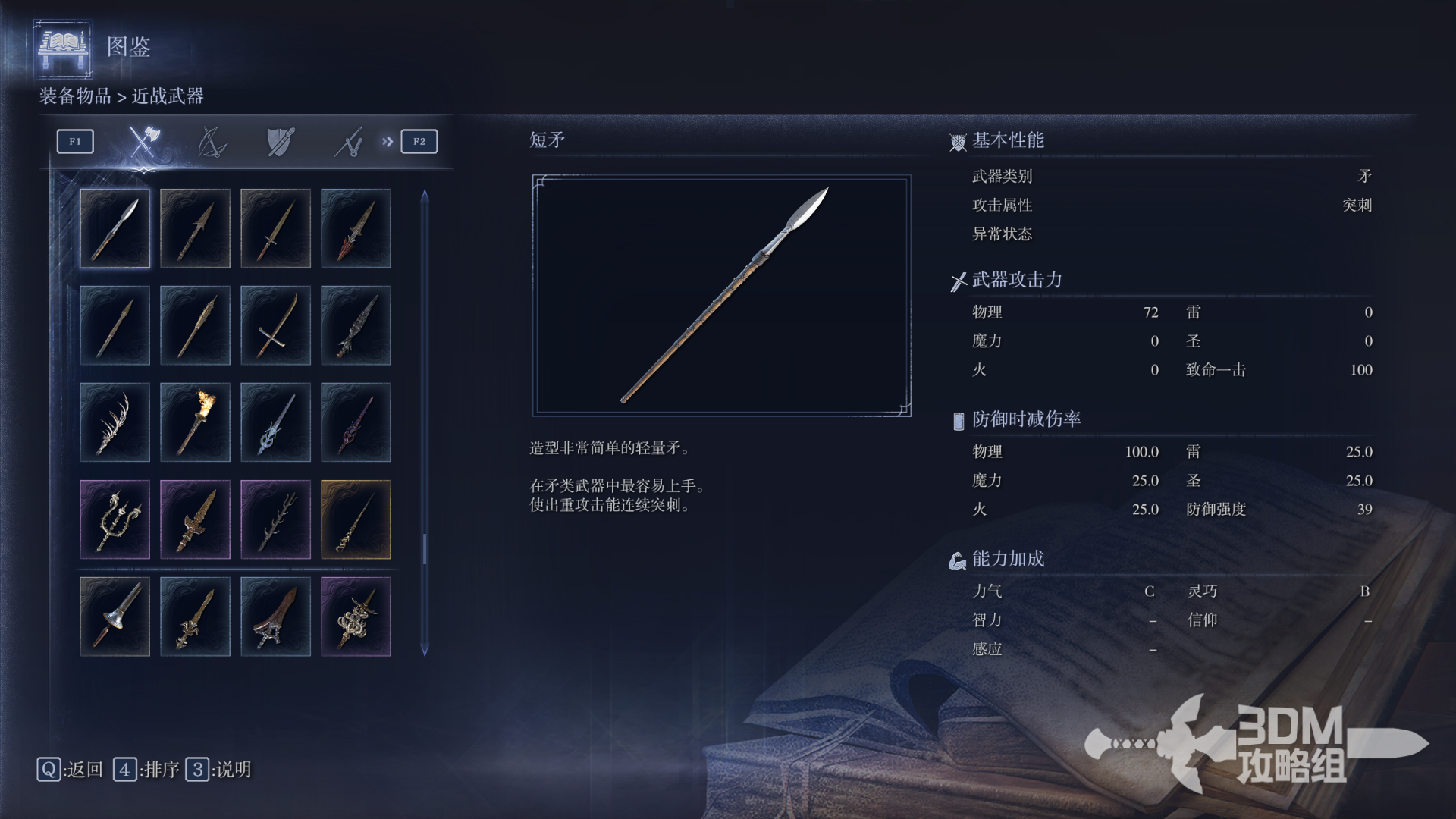1456x819 pixels.
Task: Switch to the bow ranged weapons tab
Action: click(212, 142)
